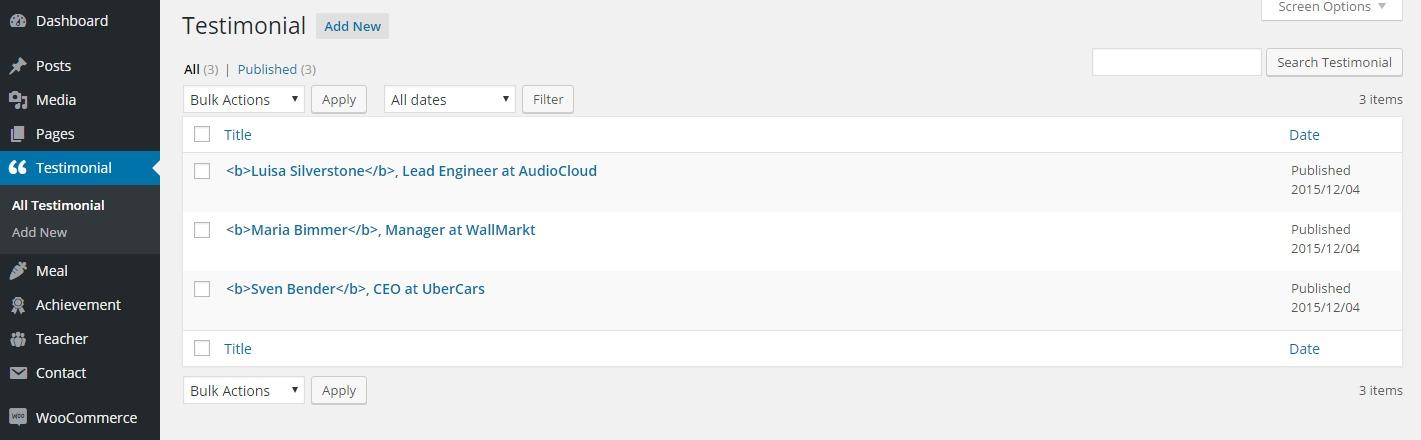This screenshot has height=440, width=1421.
Task: Click the Teacher group icon
Action: click(18, 339)
